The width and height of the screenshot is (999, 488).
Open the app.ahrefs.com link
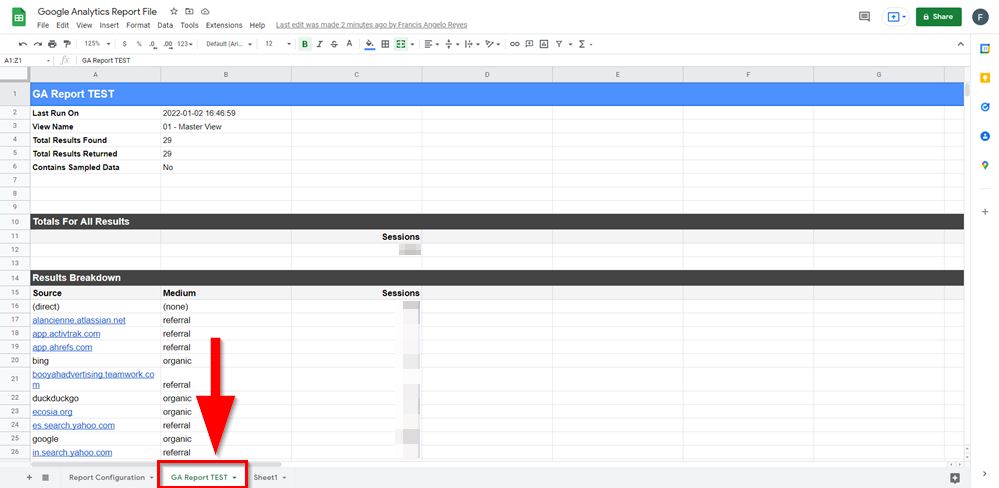pyautogui.click(x=62, y=347)
